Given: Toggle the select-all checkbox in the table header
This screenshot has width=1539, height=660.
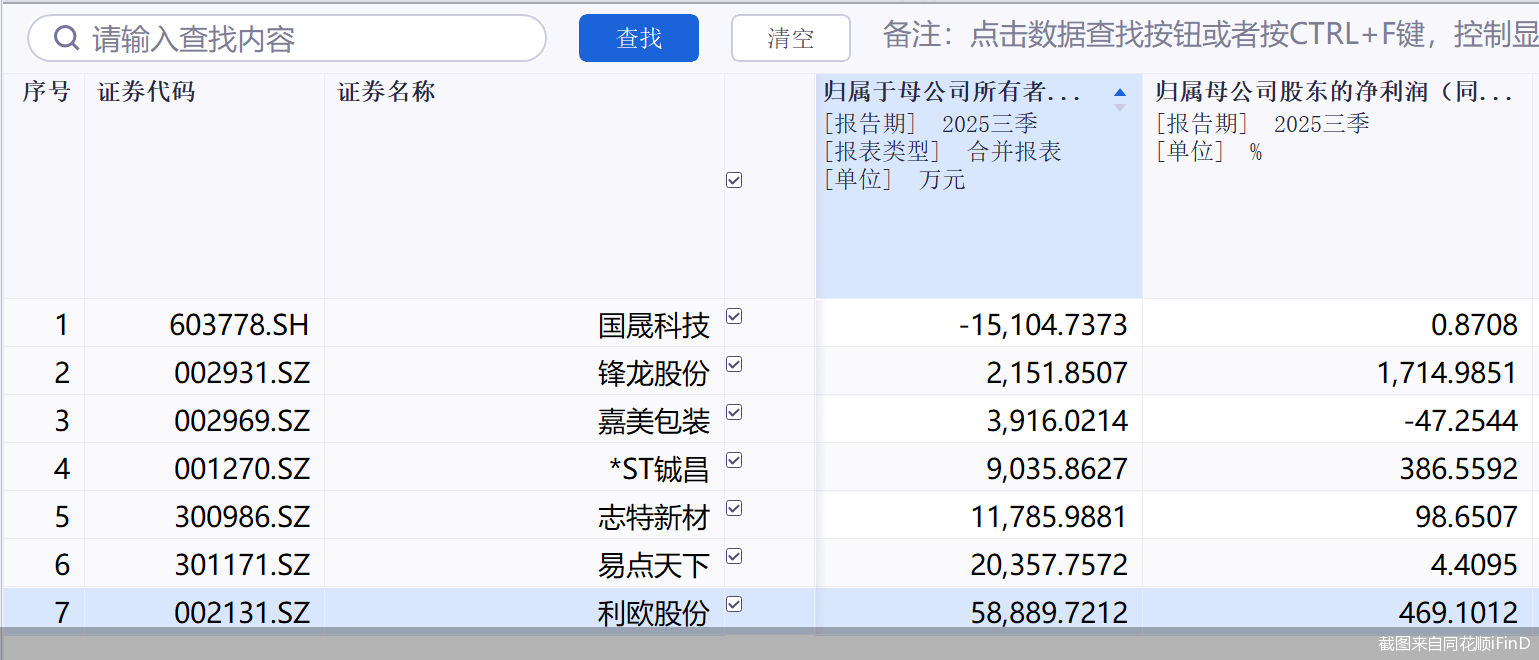Looking at the screenshot, I should click(733, 179).
